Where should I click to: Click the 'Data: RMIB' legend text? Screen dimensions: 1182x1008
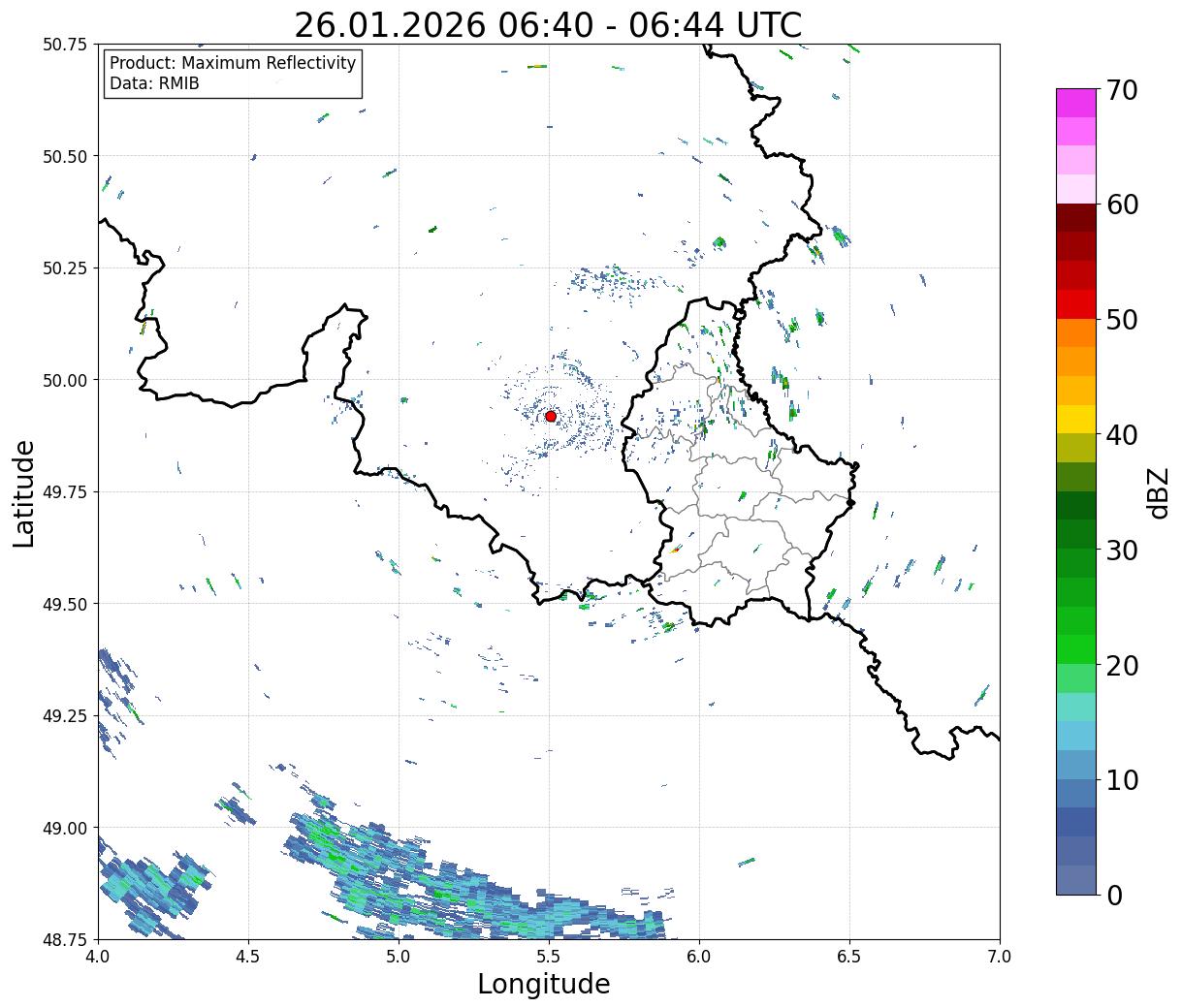point(154,83)
